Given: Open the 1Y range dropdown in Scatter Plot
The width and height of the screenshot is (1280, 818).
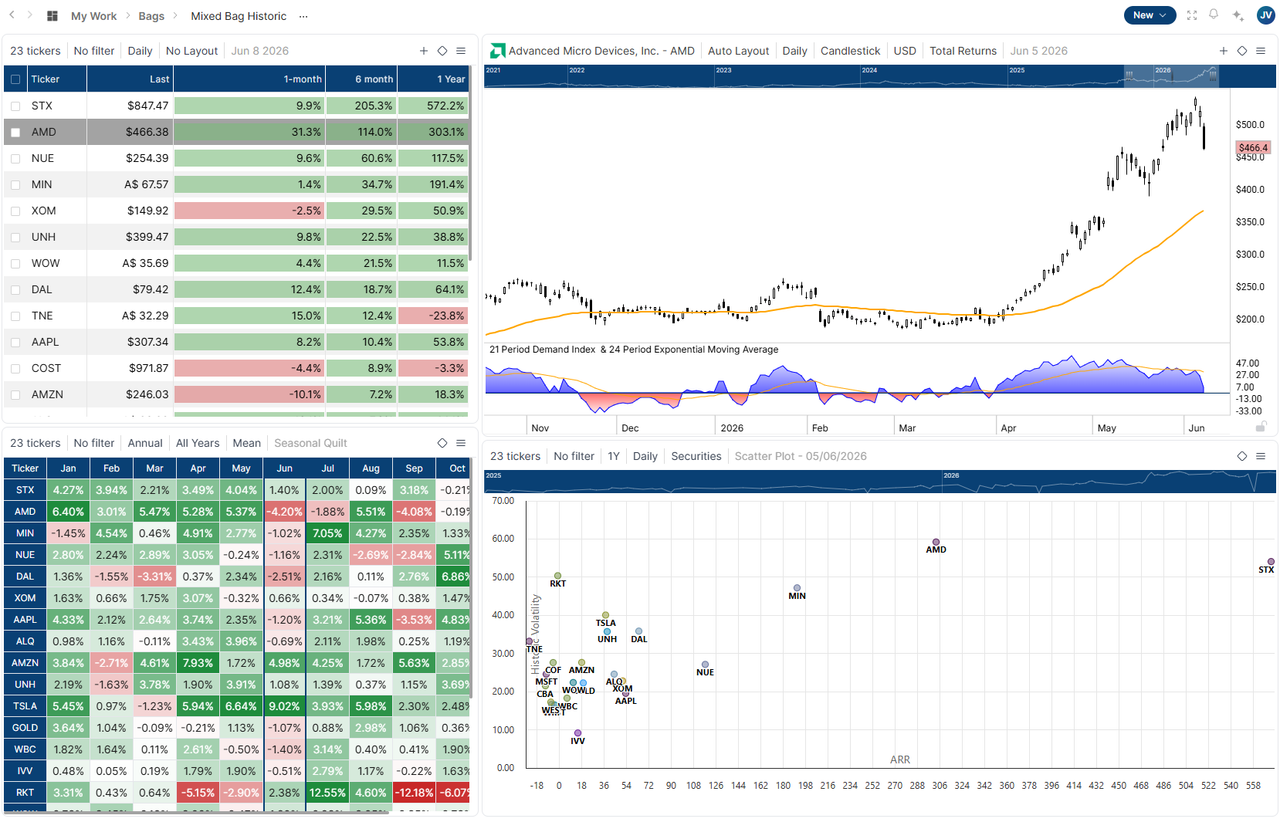Looking at the screenshot, I should (614, 456).
